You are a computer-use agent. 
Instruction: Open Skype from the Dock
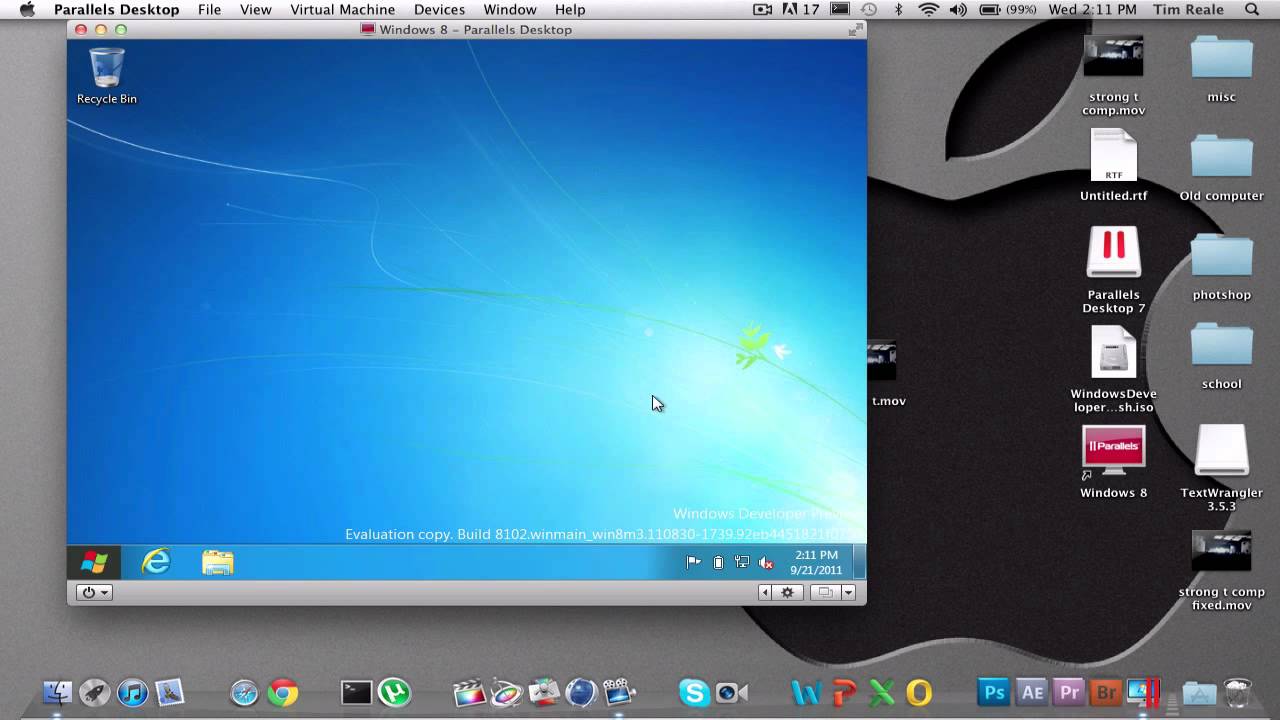[x=694, y=692]
